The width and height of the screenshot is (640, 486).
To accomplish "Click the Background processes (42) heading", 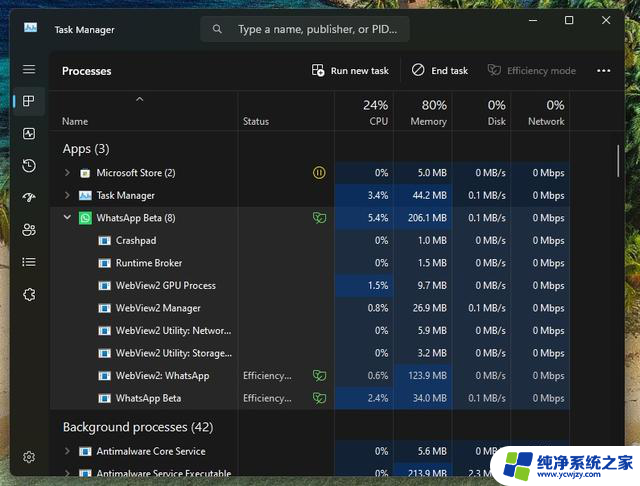I will (x=138, y=427).
